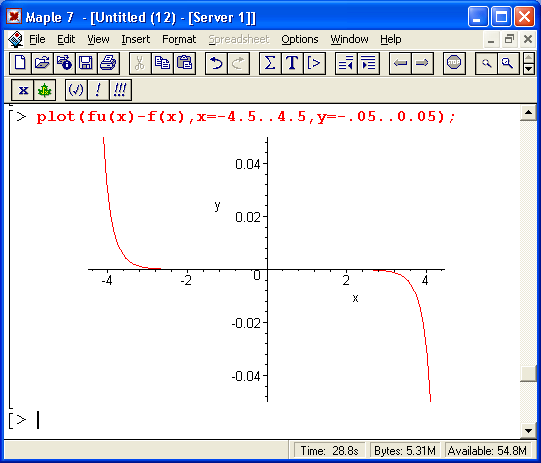
Task: Save worksheet using the floppy disk icon
Action: coord(86,63)
